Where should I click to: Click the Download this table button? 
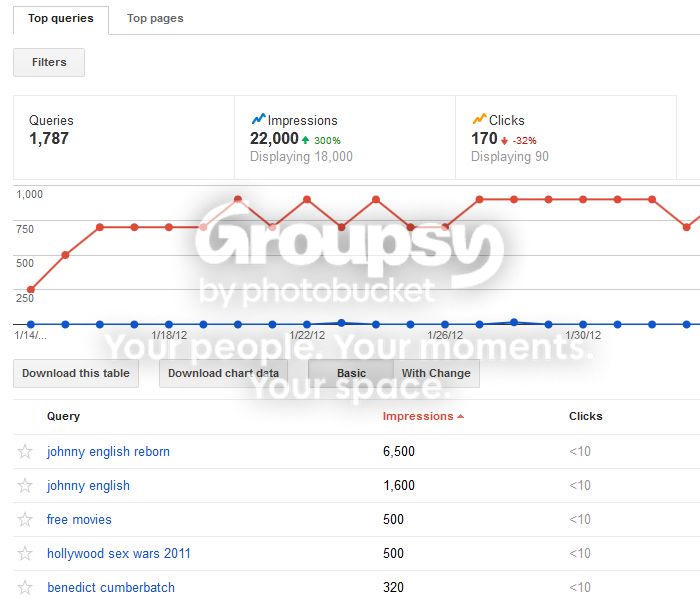click(x=76, y=373)
